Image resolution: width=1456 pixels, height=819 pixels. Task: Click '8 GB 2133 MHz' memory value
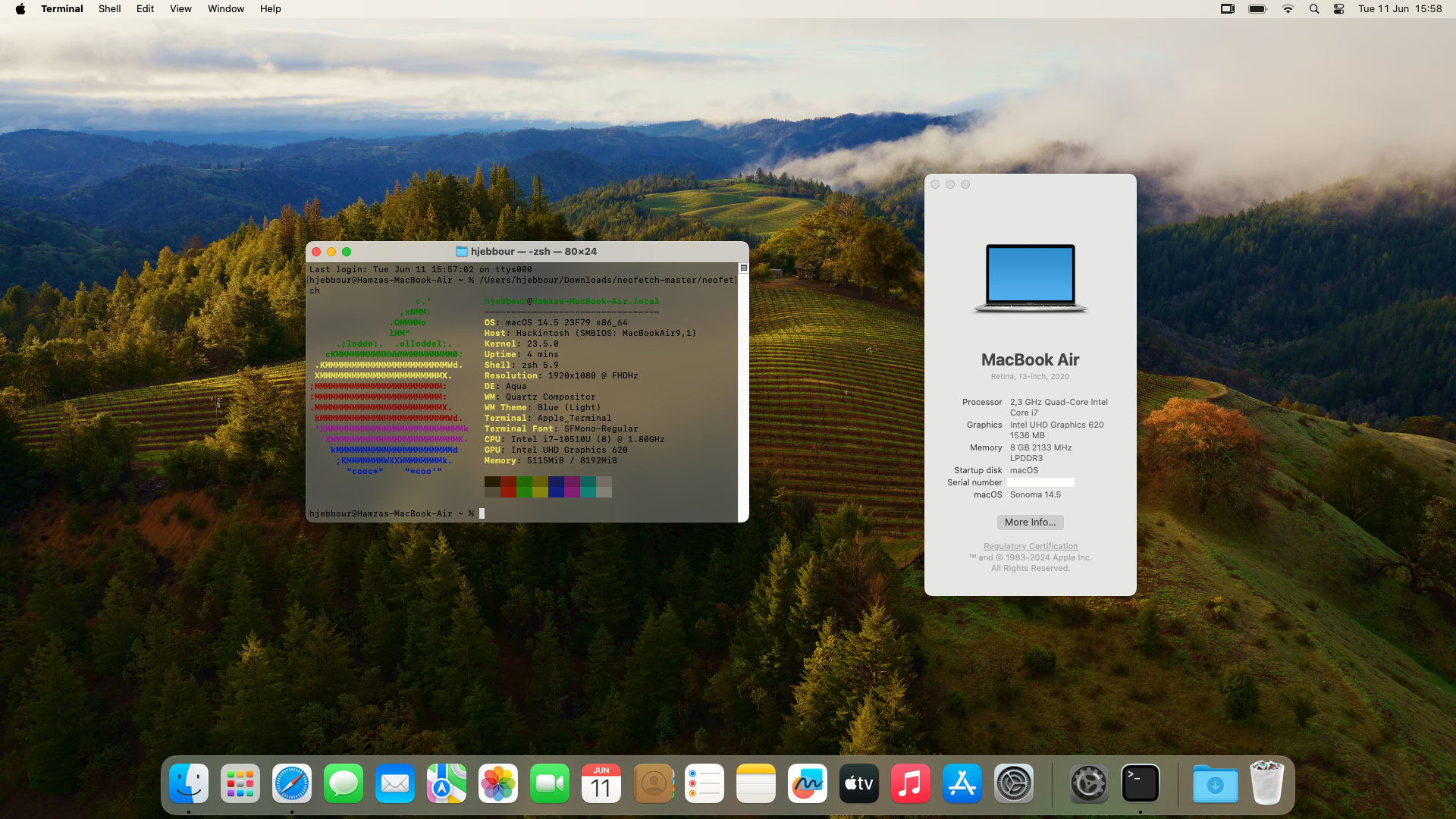click(x=1040, y=447)
